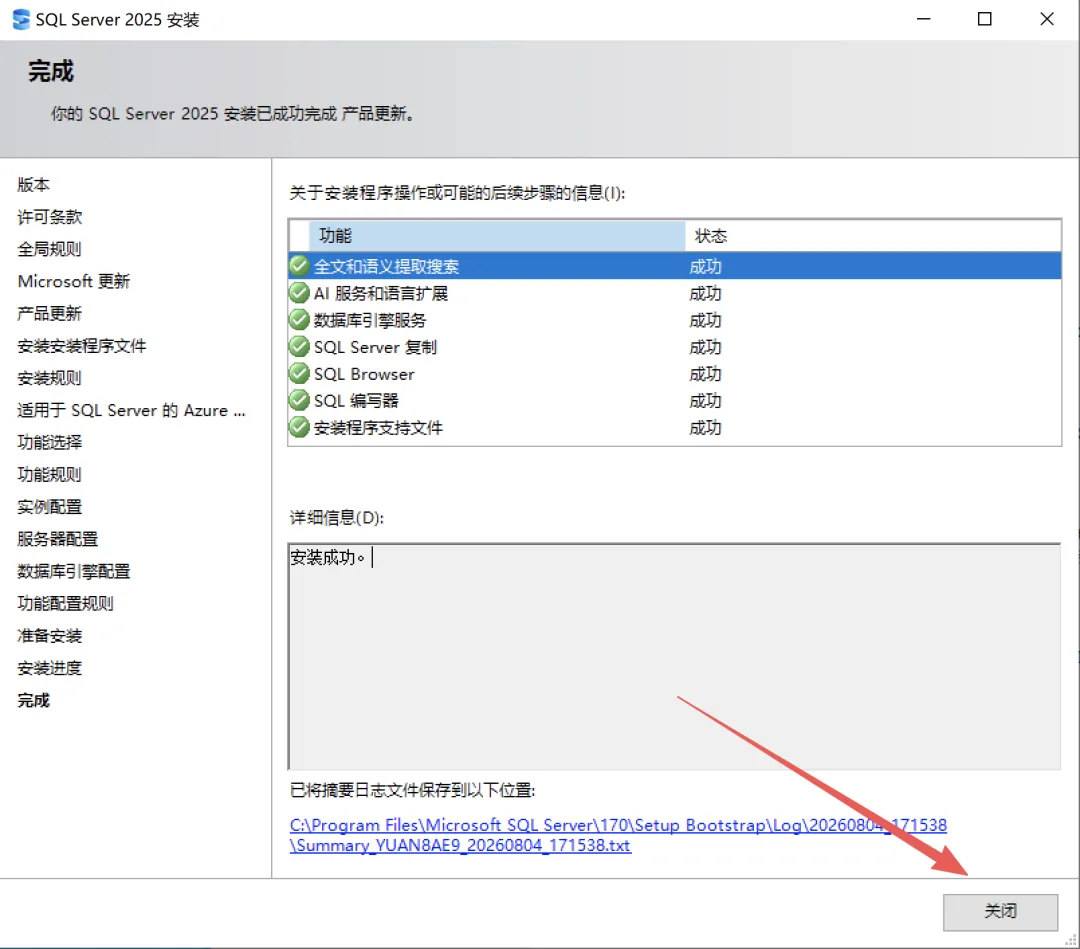
Task: Click the 产品更新 step in sidebar
Action: [50, 313]
